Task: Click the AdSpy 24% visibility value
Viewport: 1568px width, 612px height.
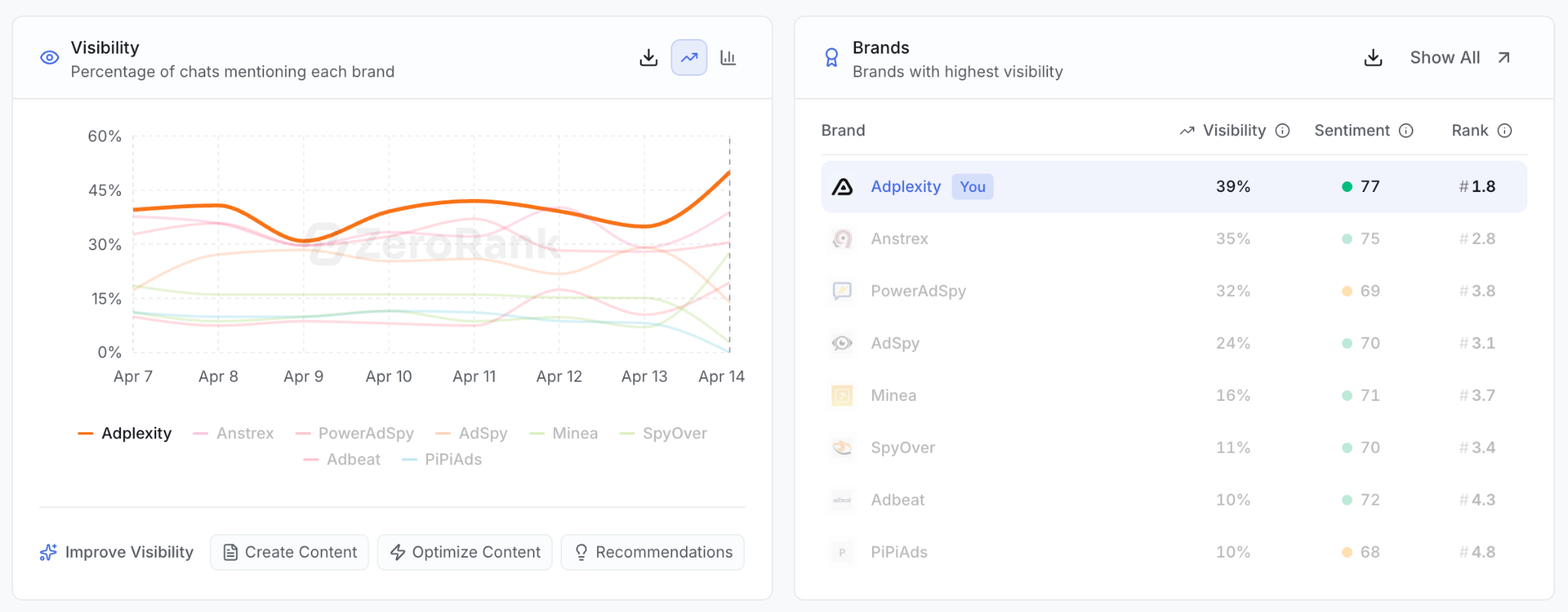Action: click(1233, 343)
